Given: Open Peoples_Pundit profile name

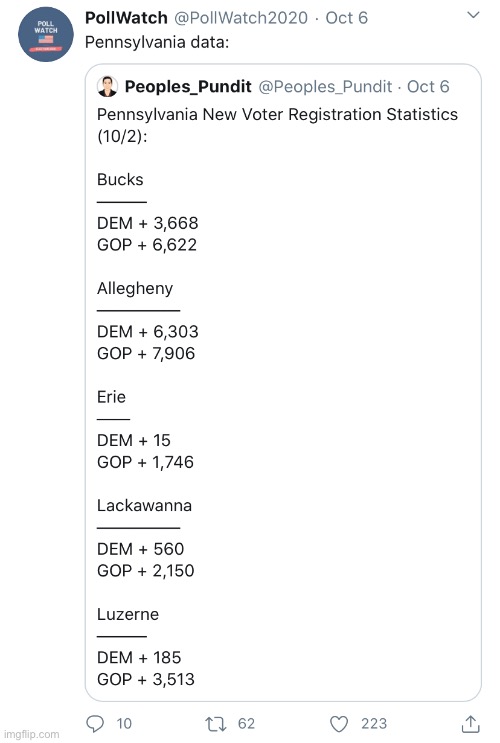Looking at the screenshot, I should (188, 87).
